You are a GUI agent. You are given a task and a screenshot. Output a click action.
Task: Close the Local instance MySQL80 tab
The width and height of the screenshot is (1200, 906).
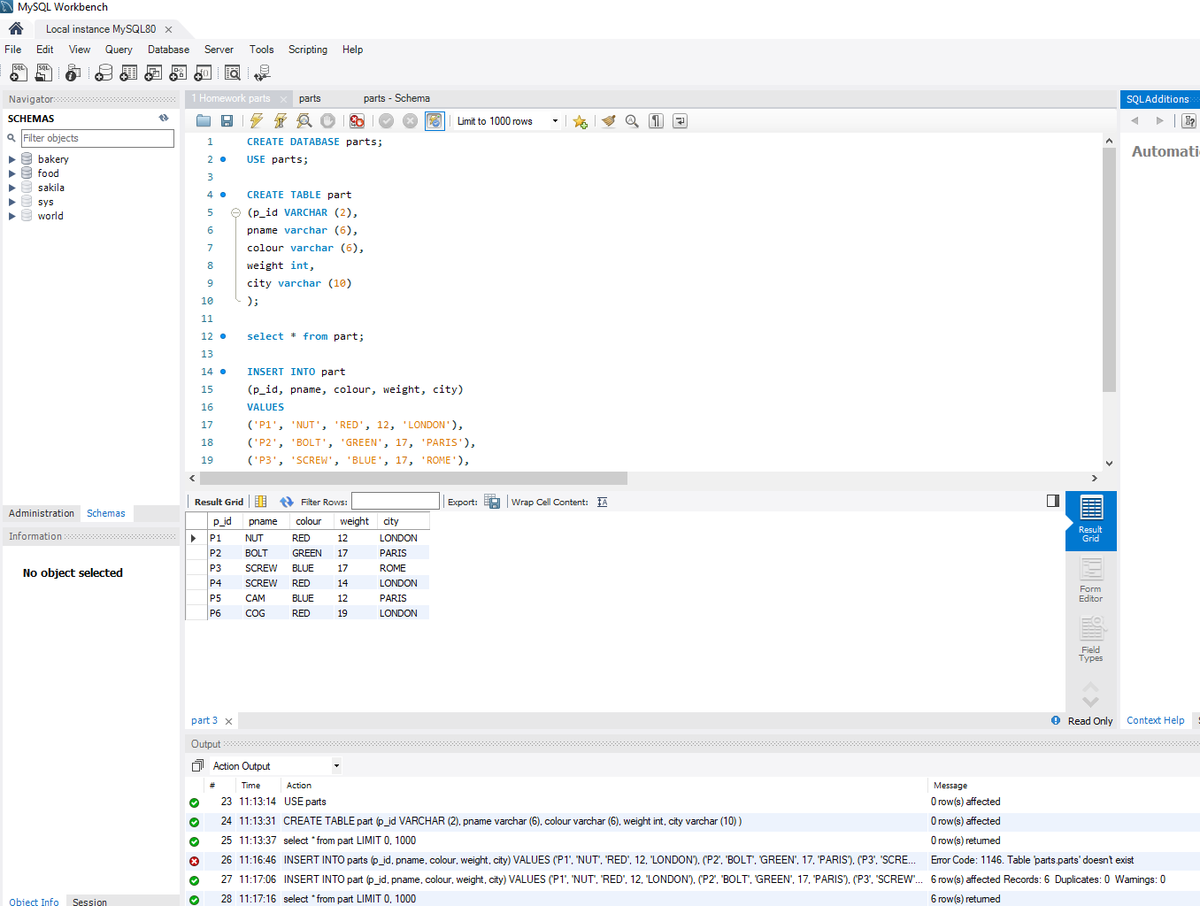coord(168,29)
